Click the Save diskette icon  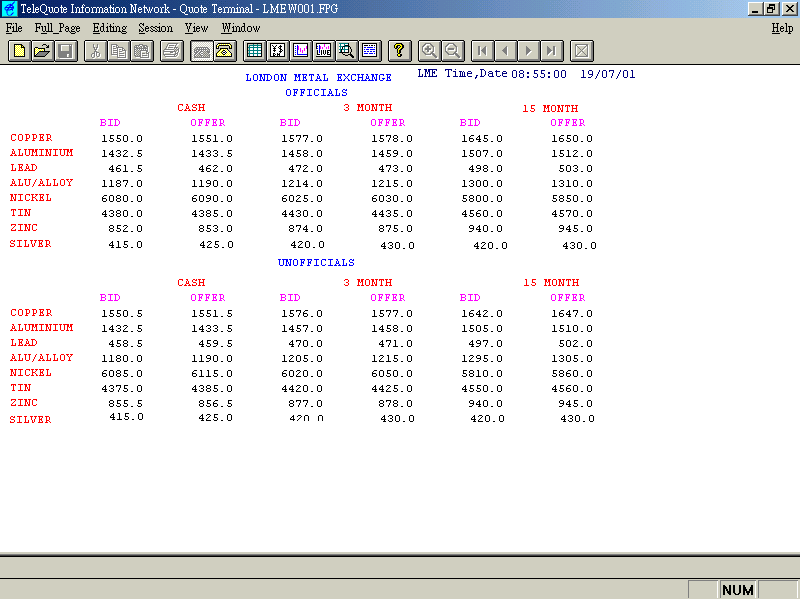point(66,51)
